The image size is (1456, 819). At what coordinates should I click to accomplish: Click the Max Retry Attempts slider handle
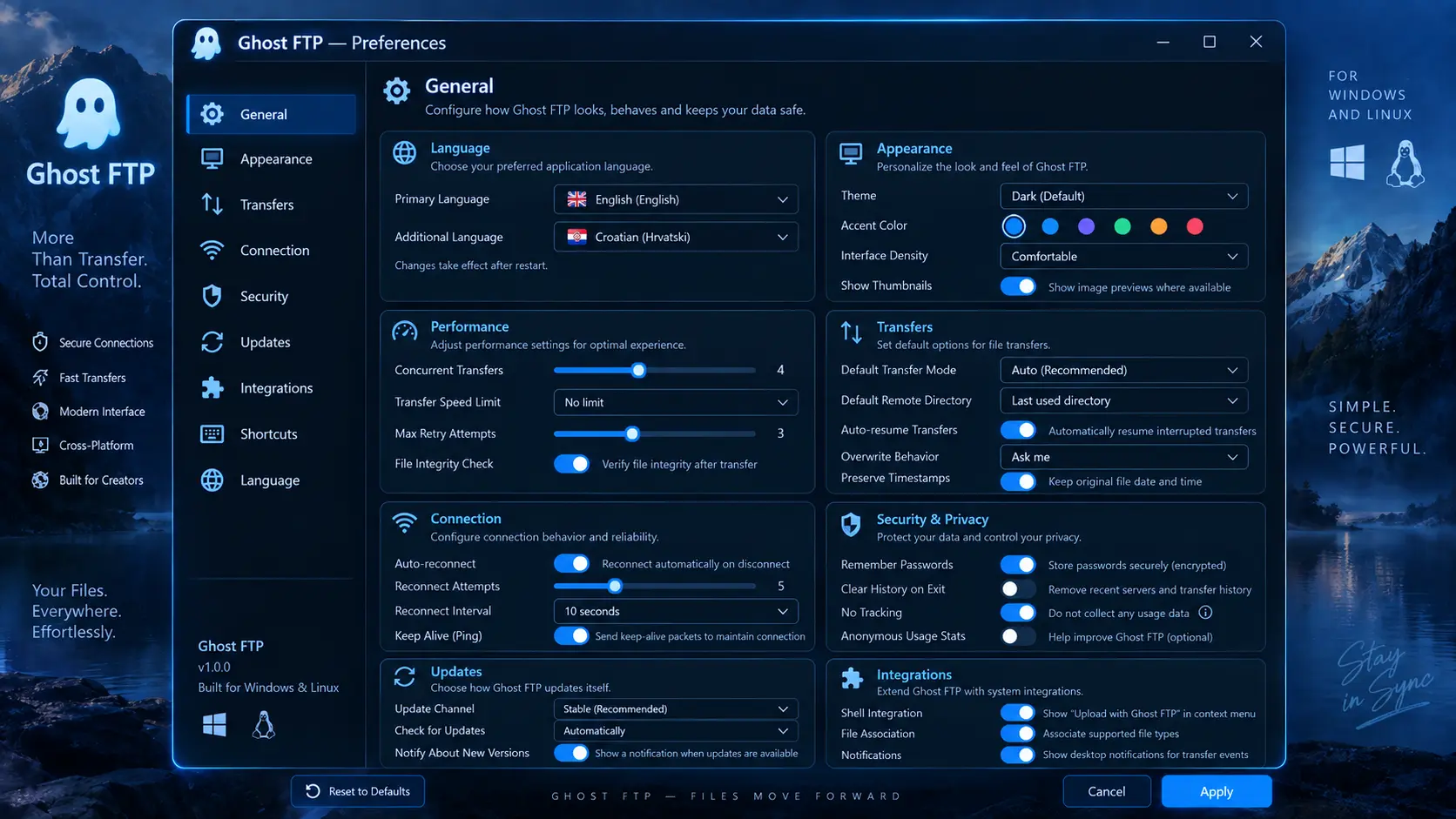pyautogui.click(x=632, y=433)
